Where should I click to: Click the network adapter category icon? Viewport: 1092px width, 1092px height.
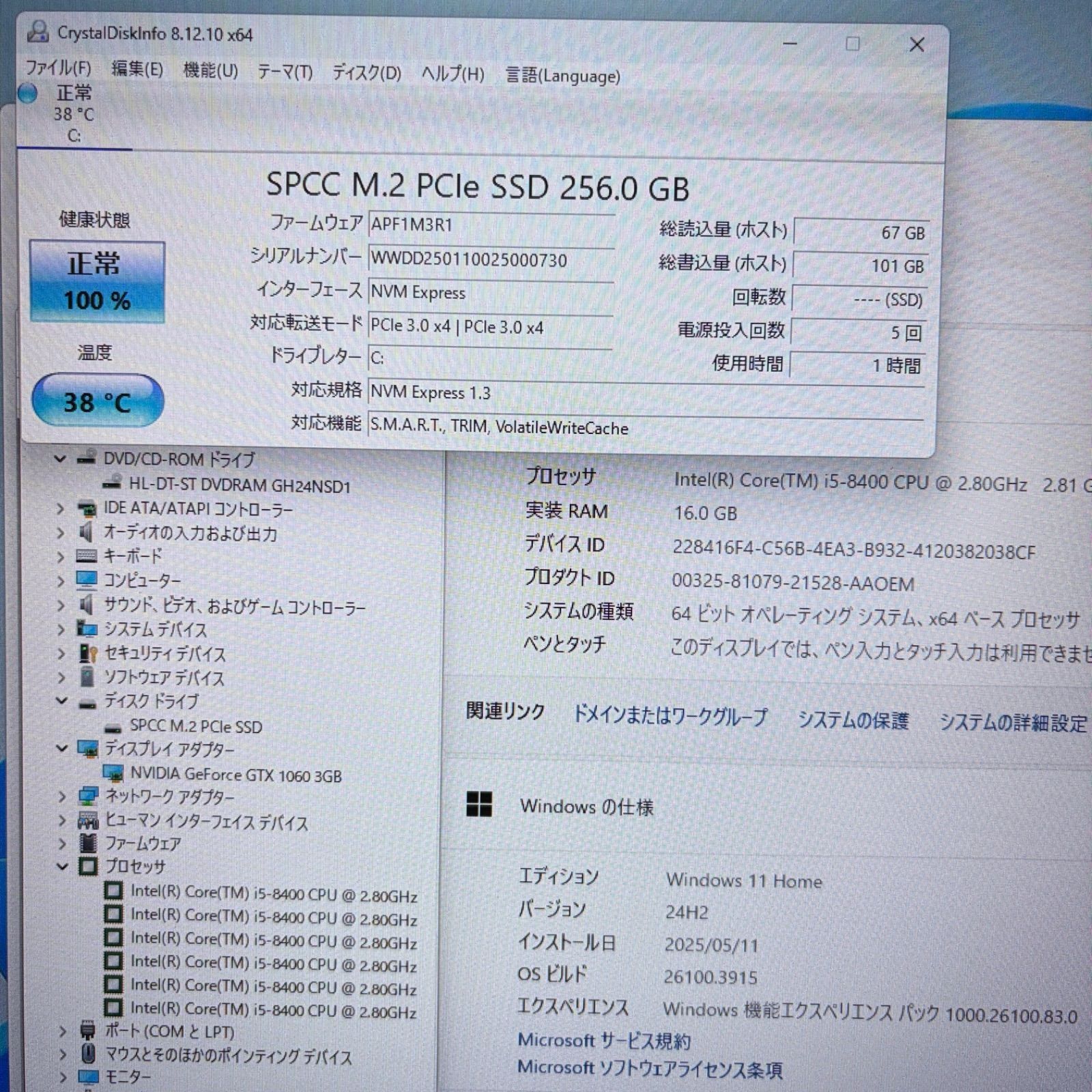point(88,796)
